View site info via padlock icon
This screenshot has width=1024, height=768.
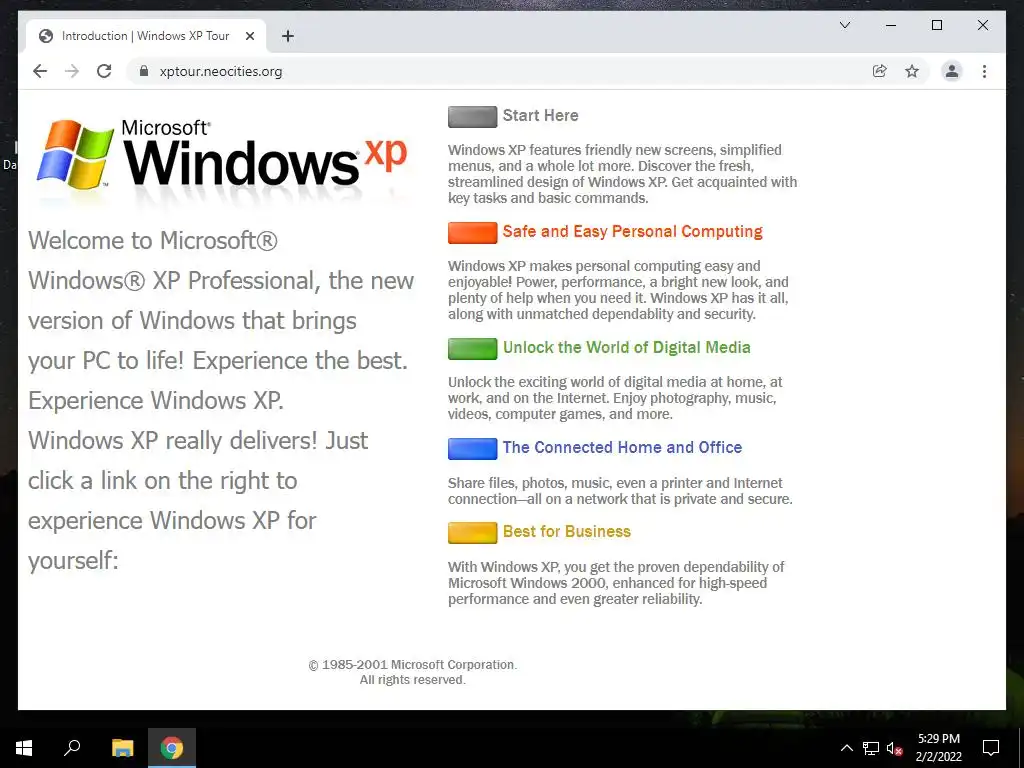click(x=144, y=71)
